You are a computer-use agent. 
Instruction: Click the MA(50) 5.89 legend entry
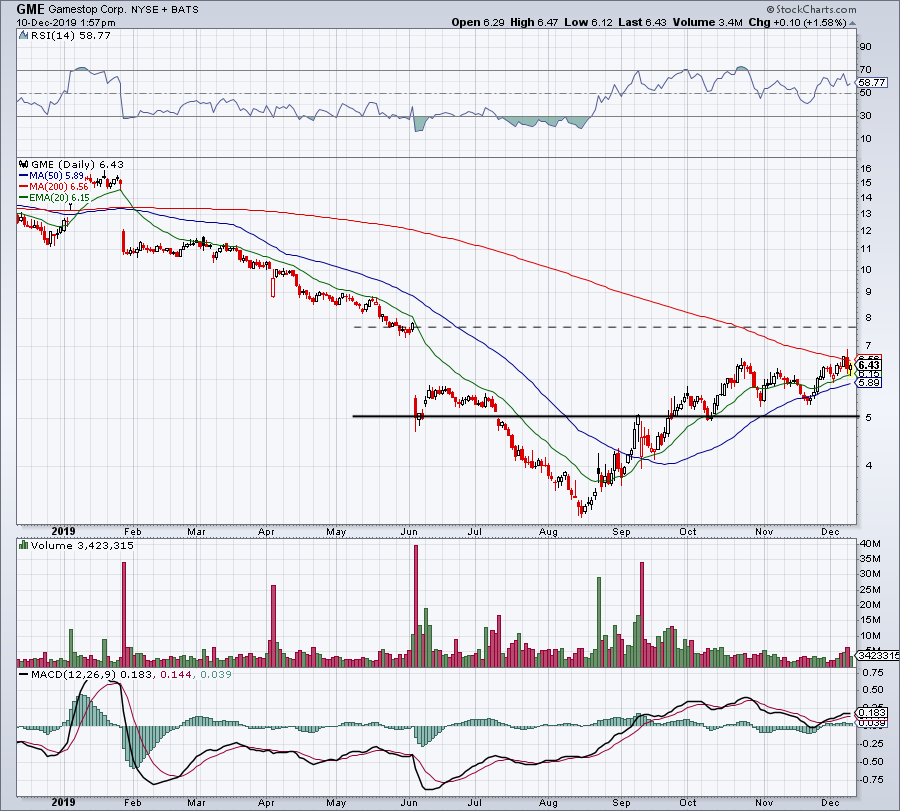56,176
